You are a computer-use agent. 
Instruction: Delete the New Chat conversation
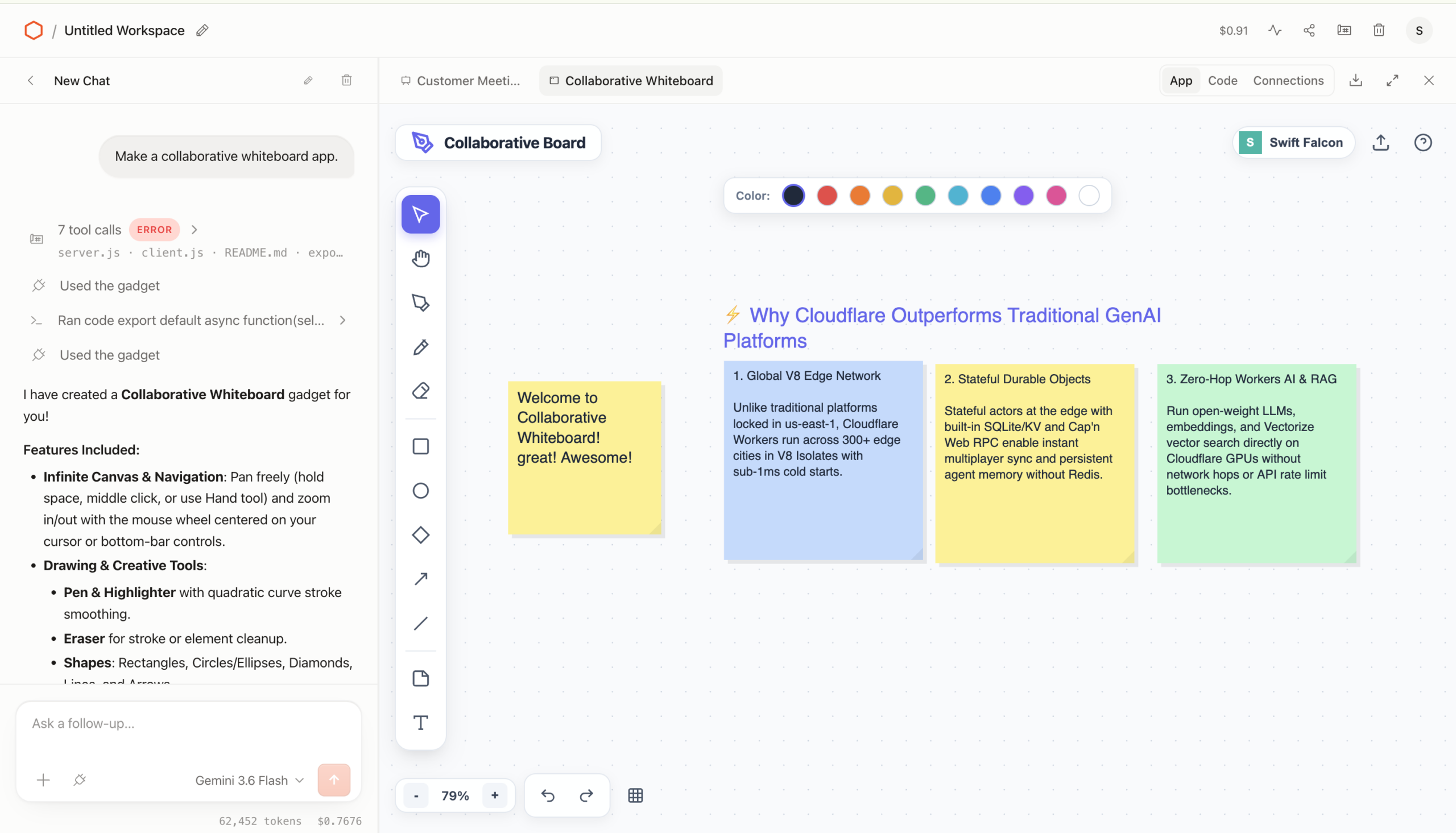(x=346, y=81)
